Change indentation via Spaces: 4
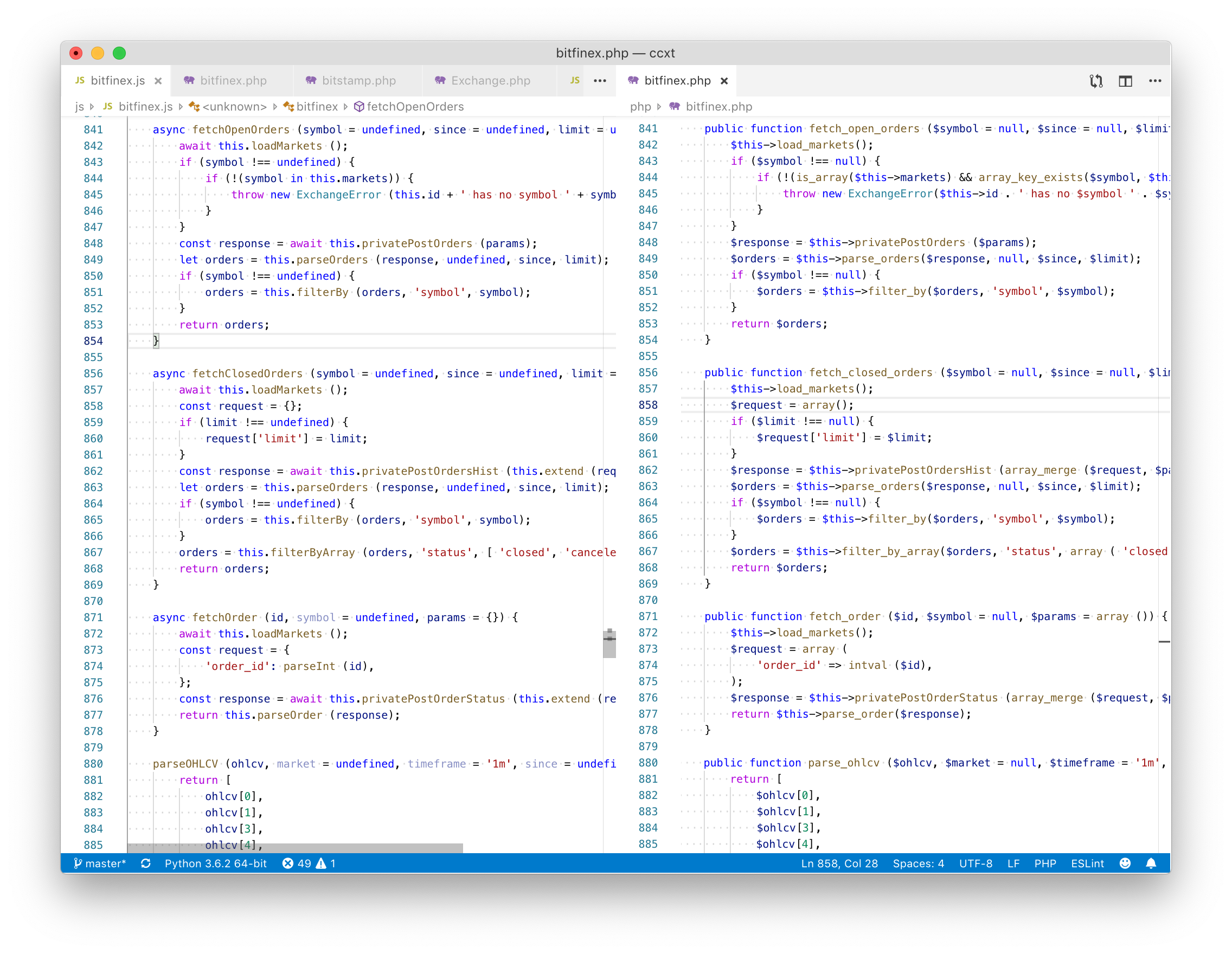Viewport: 1232px width, 954px height. point(918,863)
